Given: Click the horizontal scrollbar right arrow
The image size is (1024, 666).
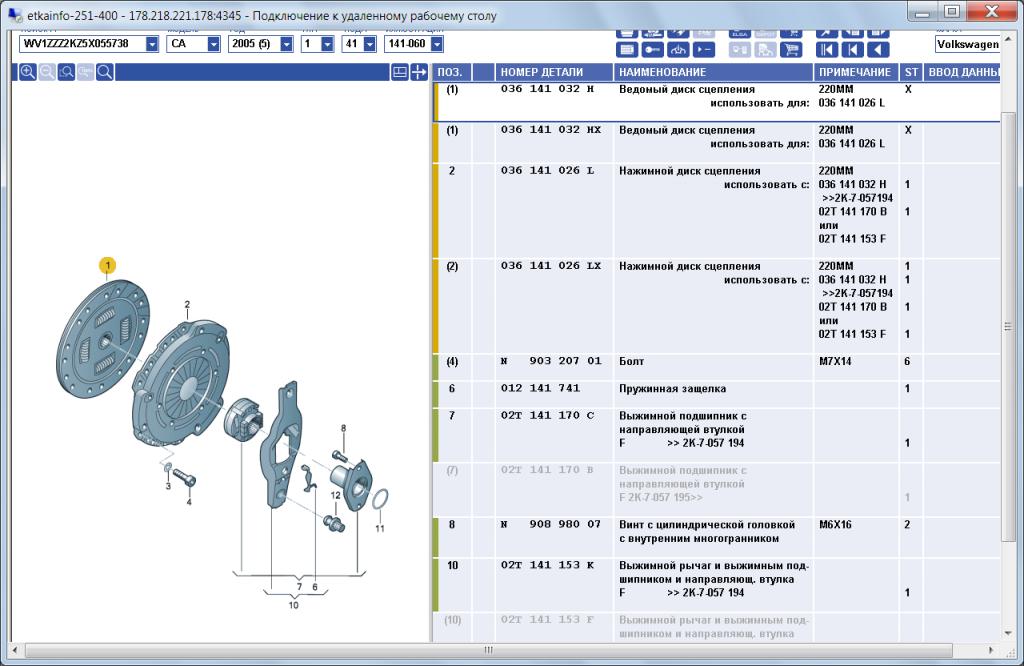Looking at the screenshot, I should tap(991, 650).
